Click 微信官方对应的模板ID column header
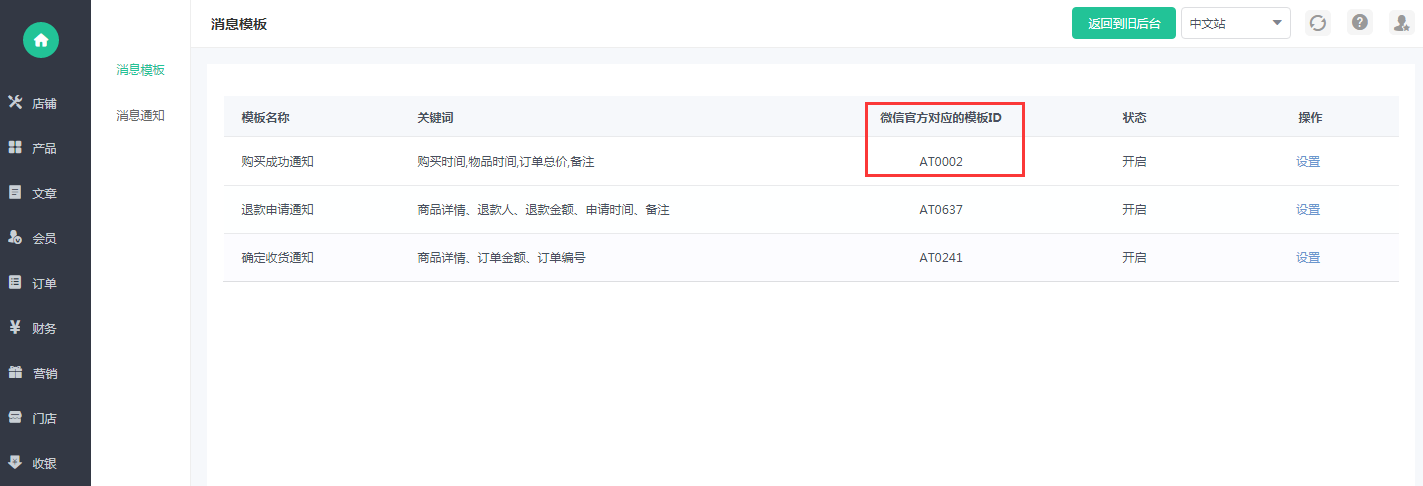The height and width of the screenshot is (486, 1423). coord(941,117)
